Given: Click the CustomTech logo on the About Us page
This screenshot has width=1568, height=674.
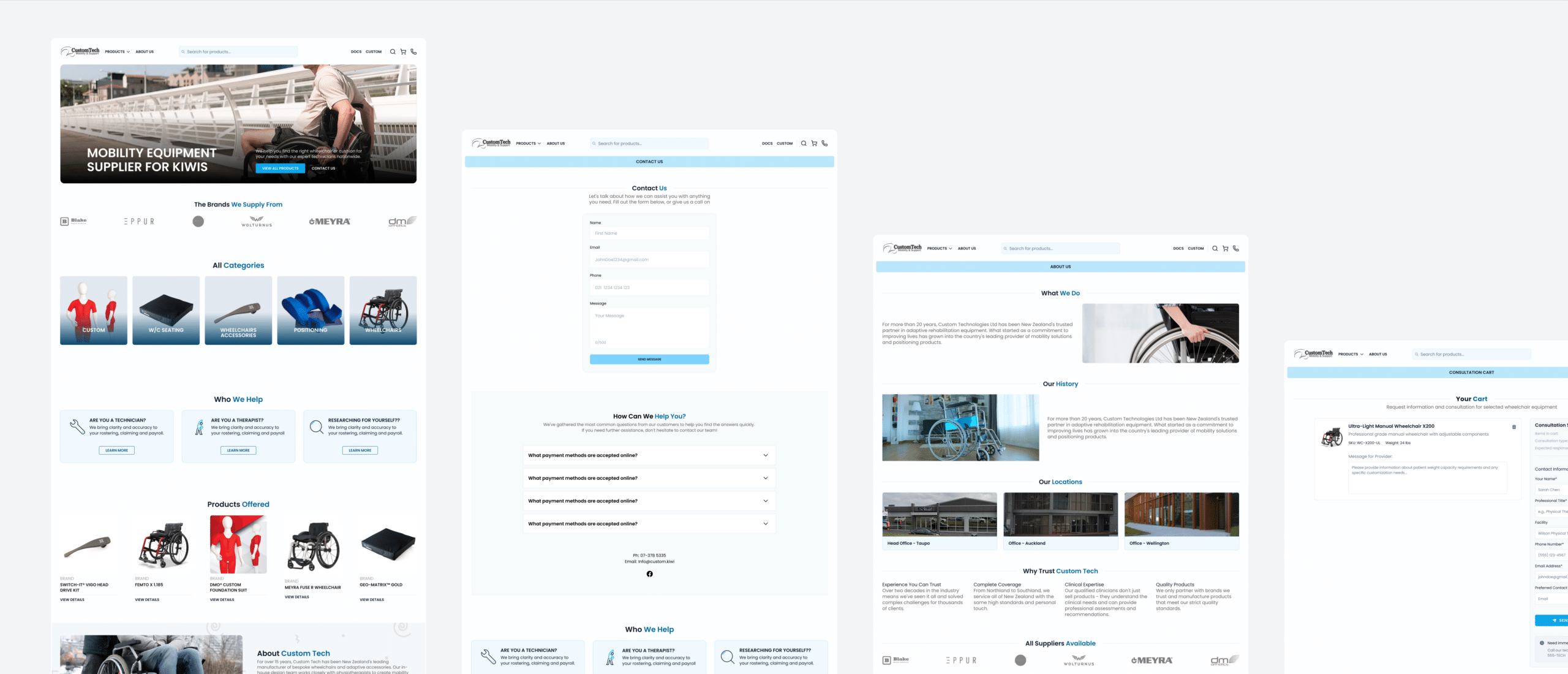Looking at the screenshot, I should pos(902,248).
